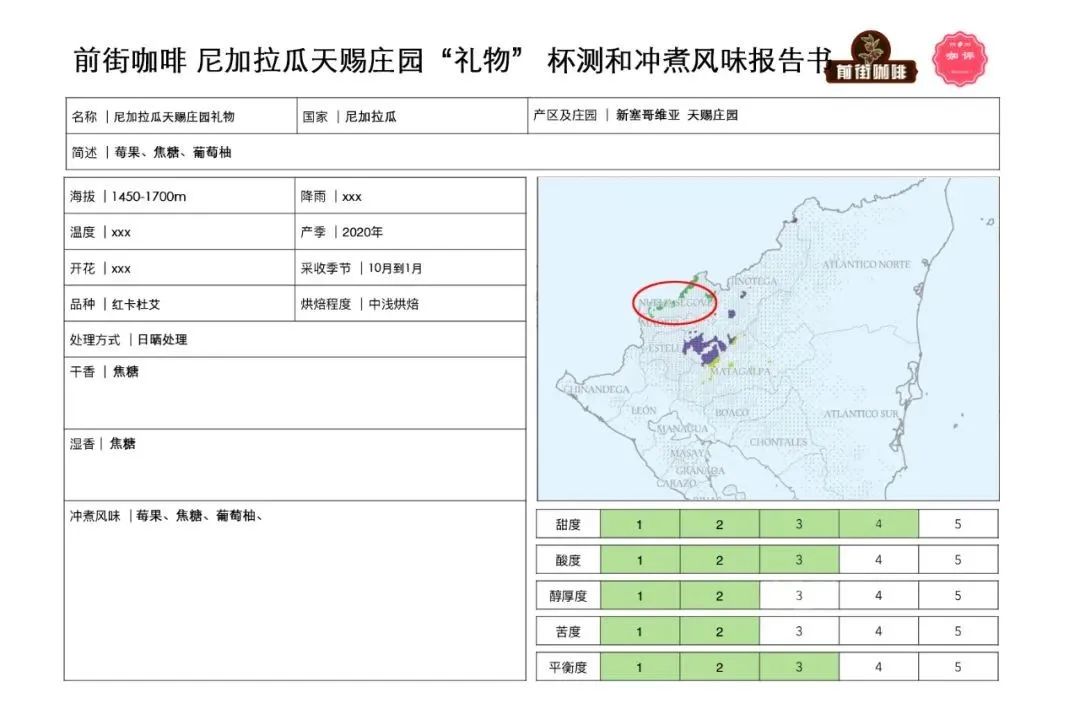Click the JINOTEGA map label
The image size is (1080, 703).
tap(754, 281)
